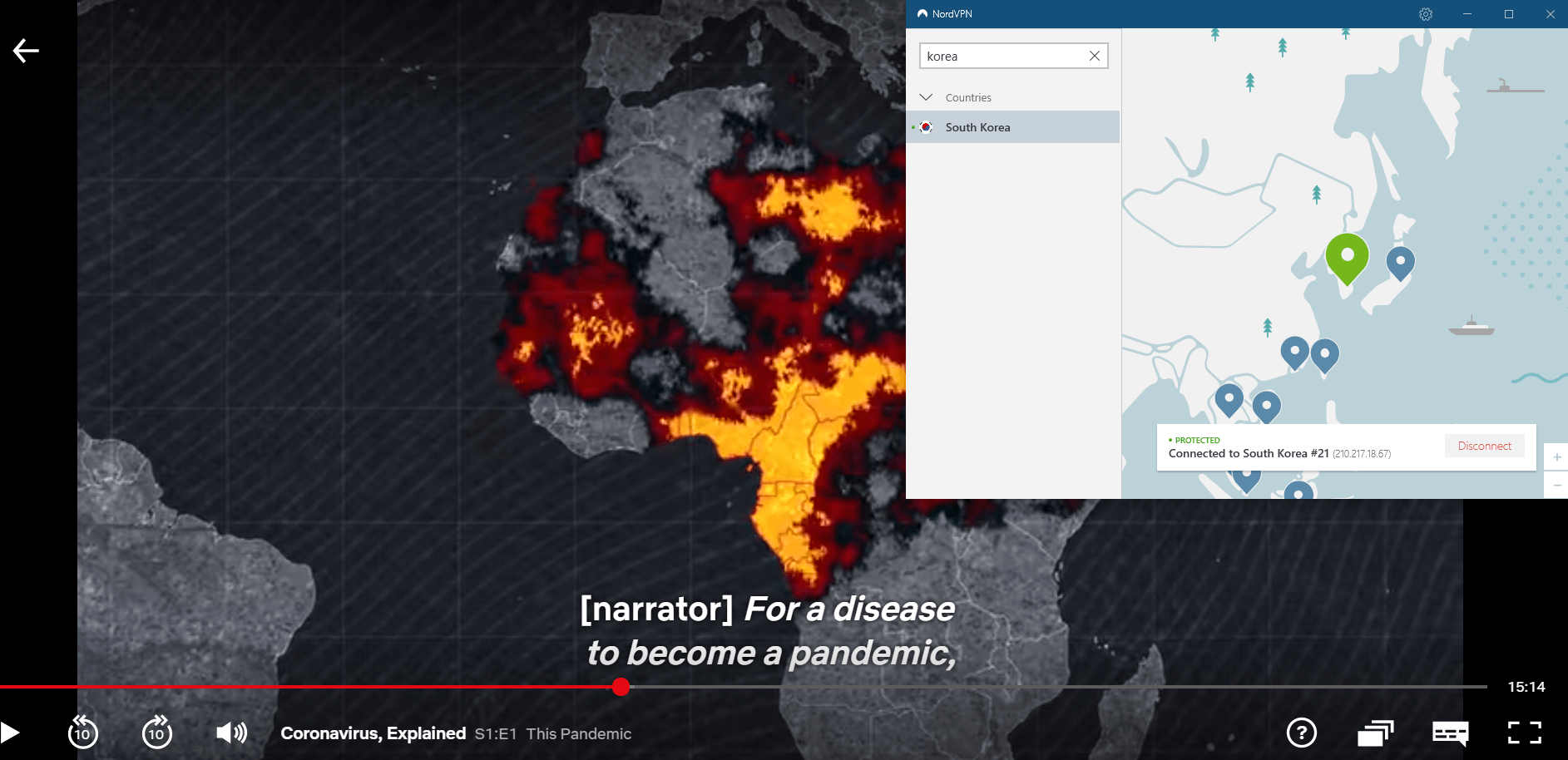
Task: Skip forward 10 seconds in the video
Action: pos(157,733)
